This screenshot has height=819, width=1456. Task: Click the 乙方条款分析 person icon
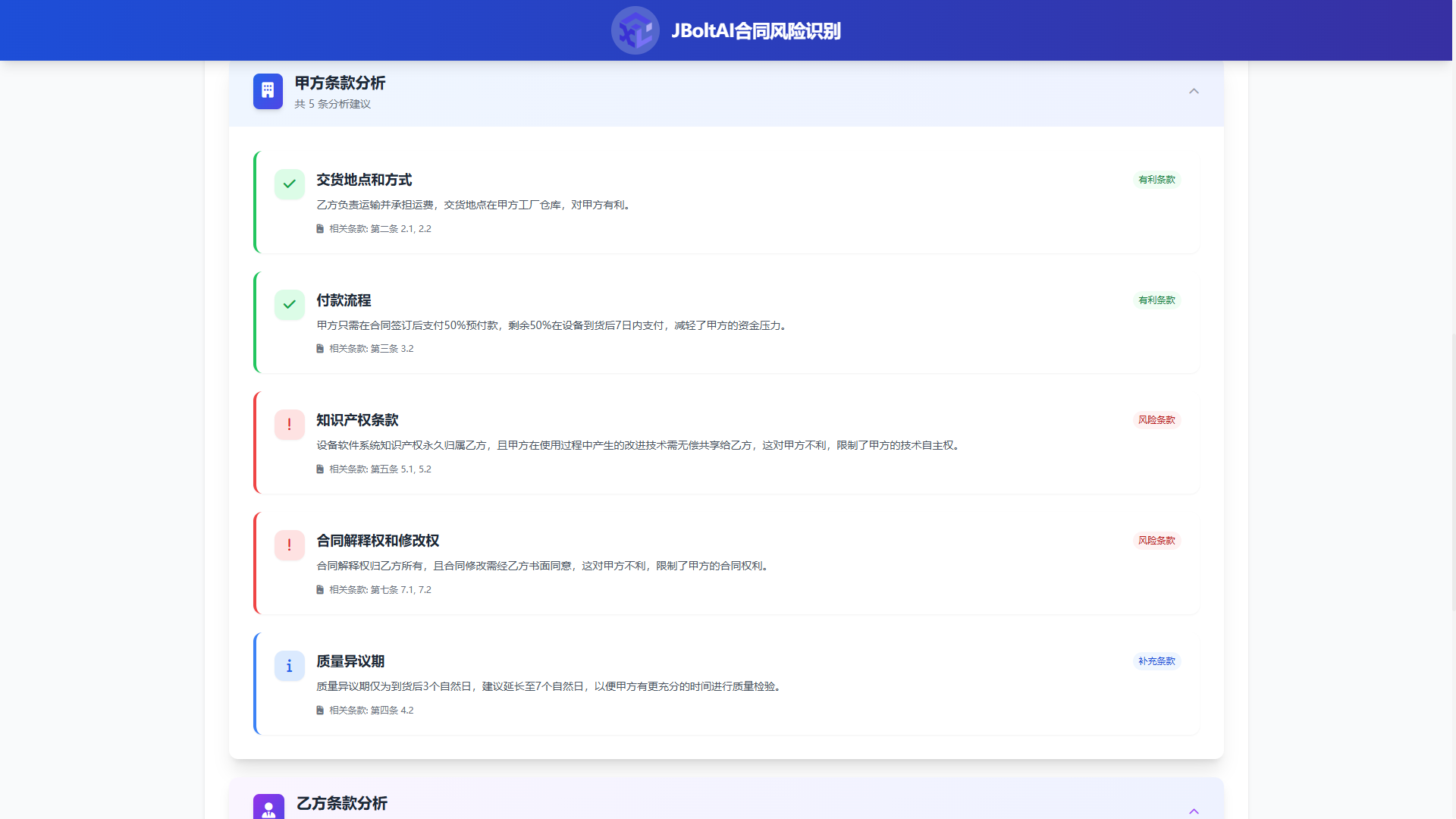[x=268, y=808]
